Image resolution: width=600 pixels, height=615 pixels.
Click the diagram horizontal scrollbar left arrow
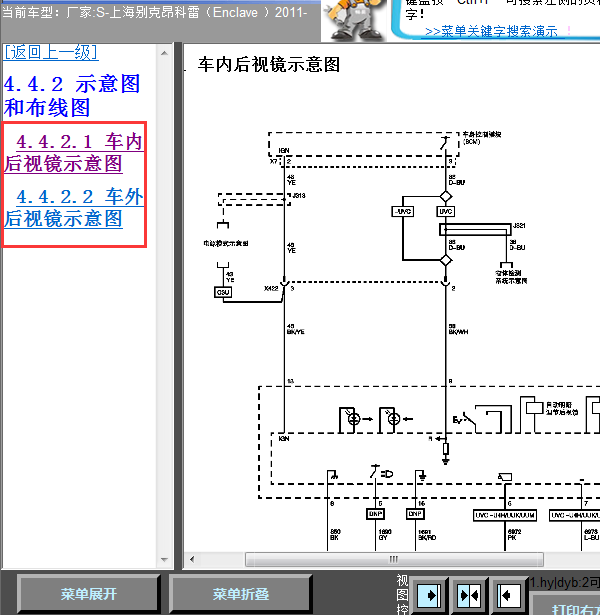(192, 559)
